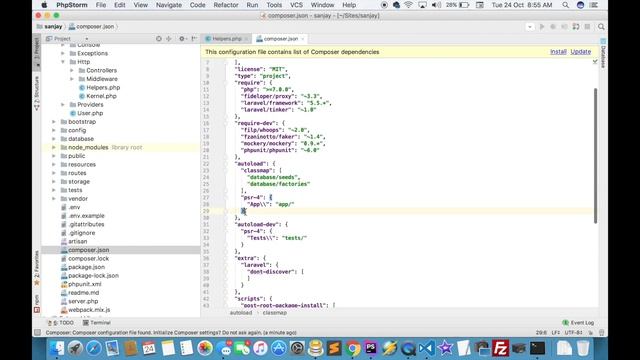Open the Favorites tool window tab
Image resolution: width=640 pixels, height=360 pixels.
pyautogui.click(x=37, y=268)
